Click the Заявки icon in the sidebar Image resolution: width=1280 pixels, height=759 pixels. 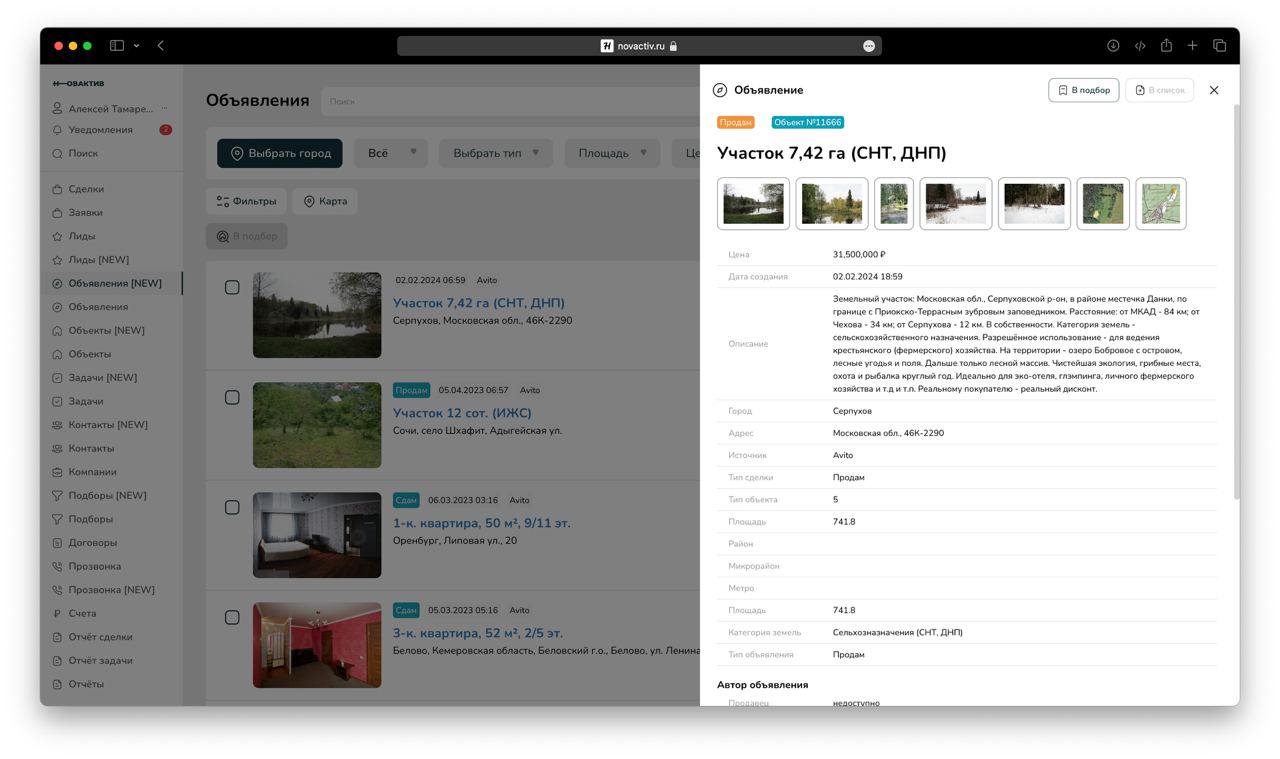(x=57, y=213)
